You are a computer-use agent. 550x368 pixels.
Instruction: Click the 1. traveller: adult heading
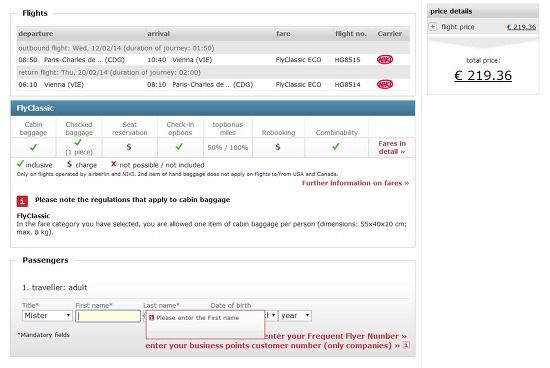(x=54, y=287)
